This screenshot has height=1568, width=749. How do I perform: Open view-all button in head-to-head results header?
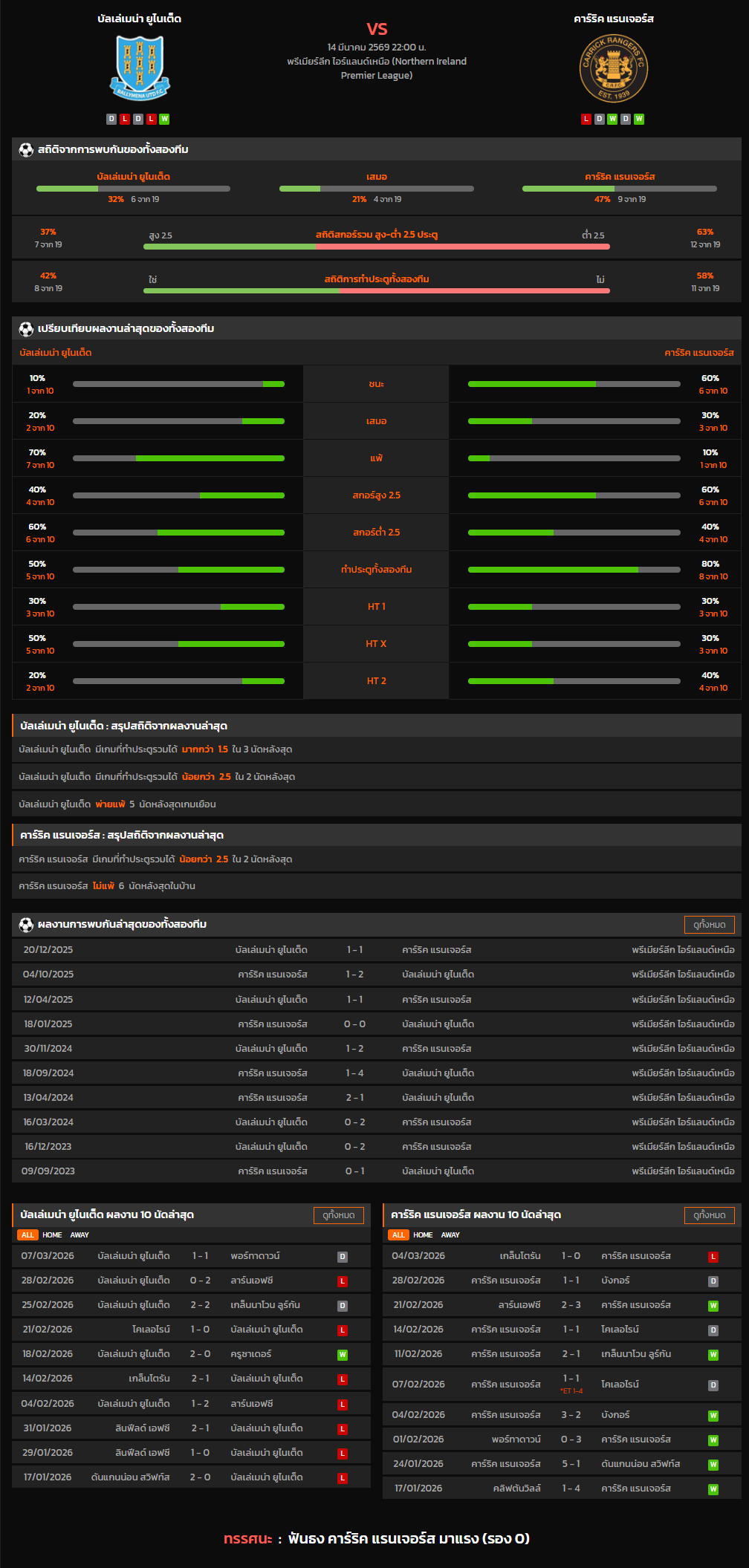(x=709, y=925)
